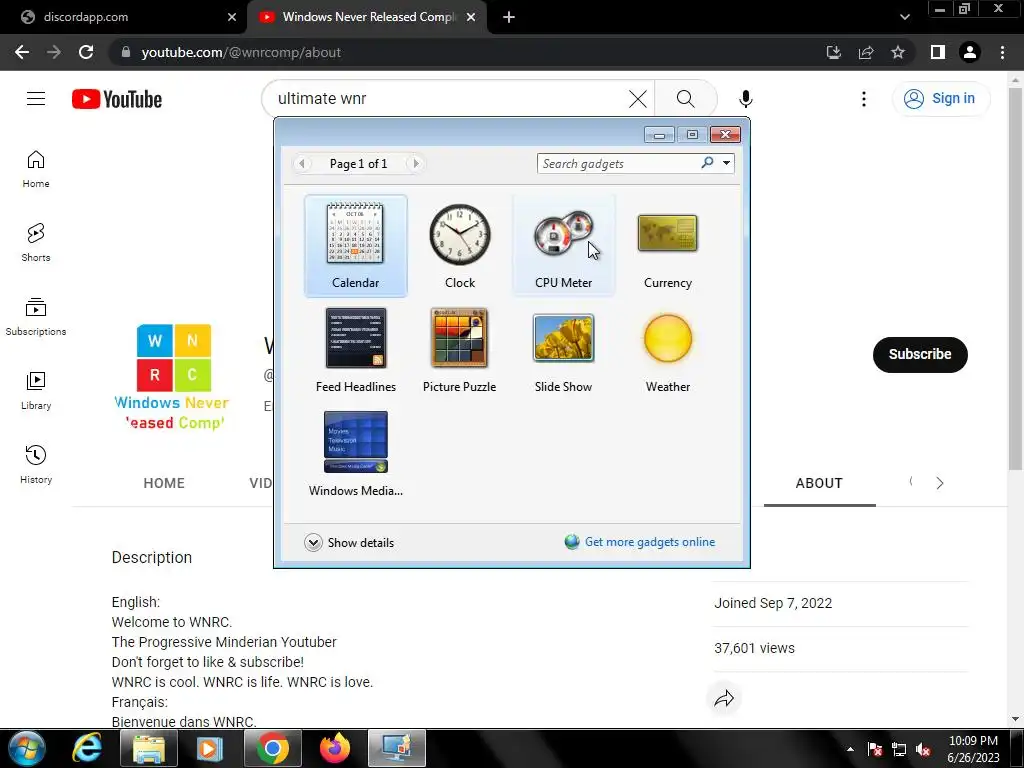Open Shorts in YouTube sidebar

36,243
